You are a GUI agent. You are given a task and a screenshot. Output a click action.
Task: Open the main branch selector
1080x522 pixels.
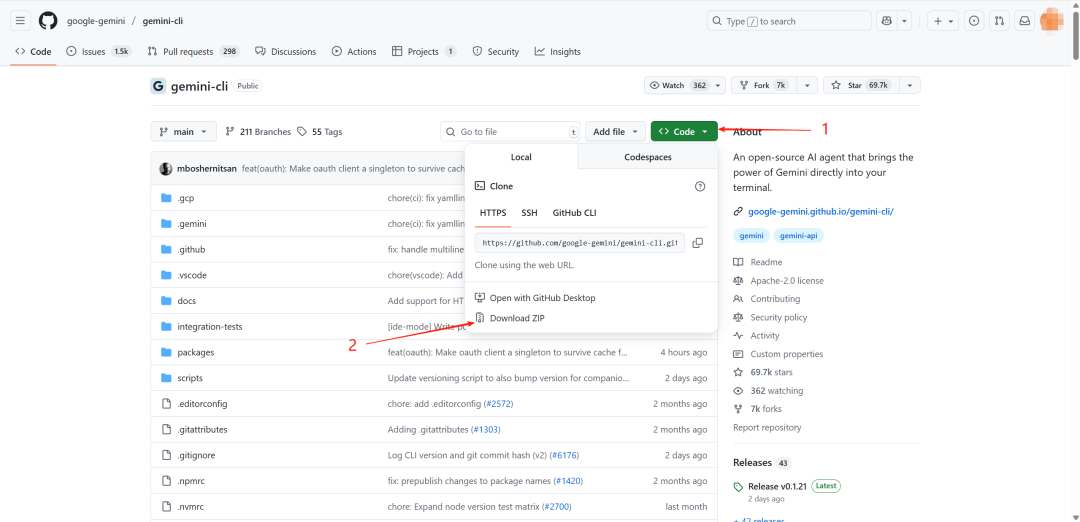183,132
